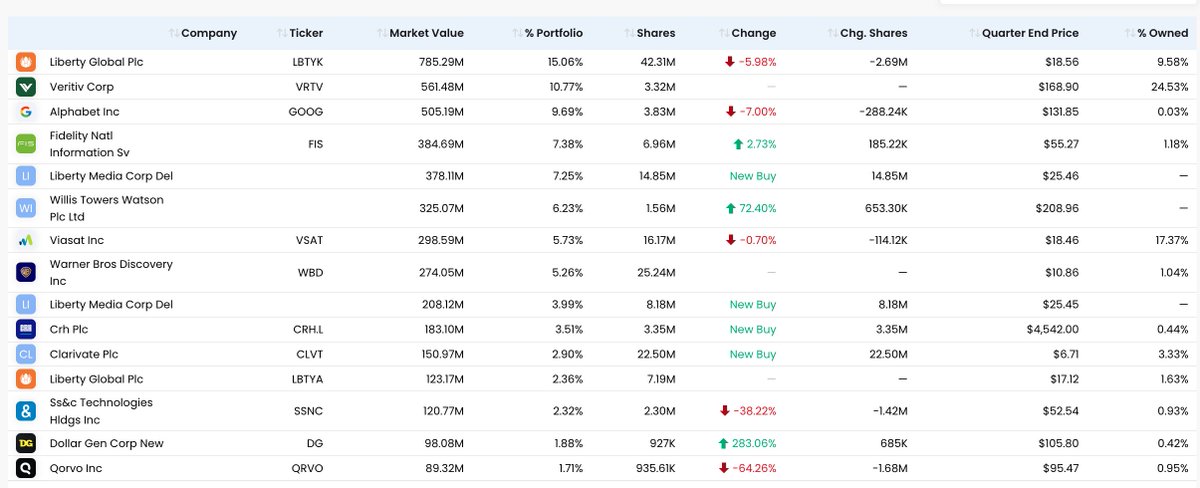This screenshot has width=1200, height=488.
Task: Click the QRVO ticker symbol
Action: (306, 468)
